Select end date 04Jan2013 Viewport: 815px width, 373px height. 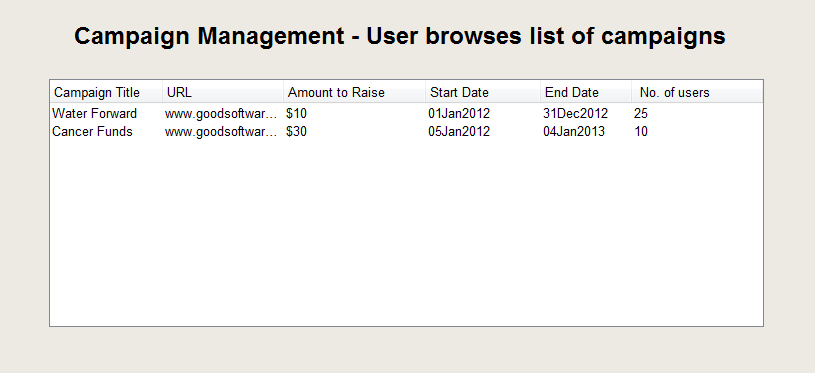click(x=574, y=131)
